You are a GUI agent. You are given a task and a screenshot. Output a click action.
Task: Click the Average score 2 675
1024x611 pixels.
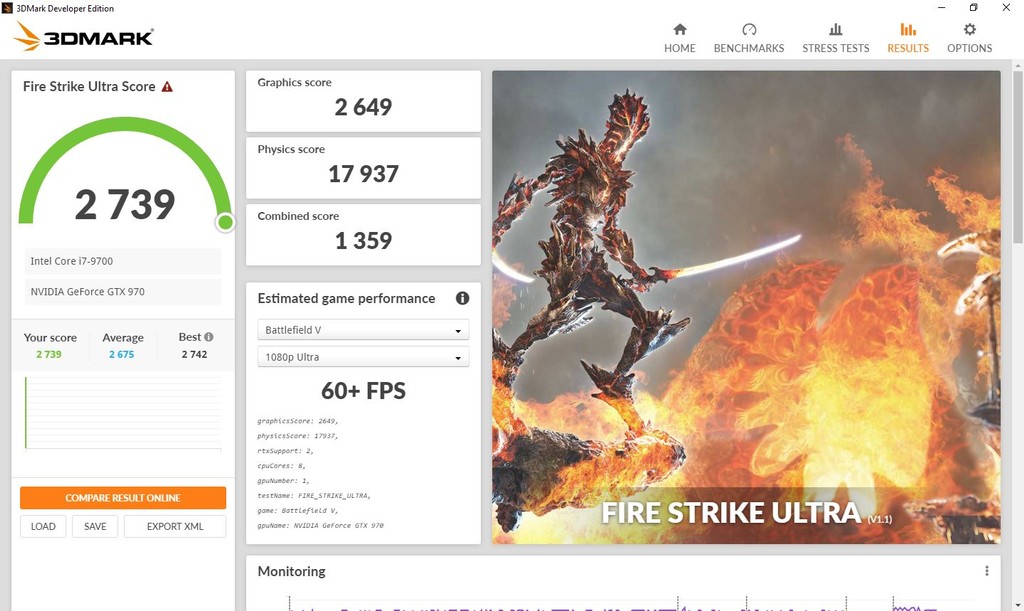pos(121,354)
